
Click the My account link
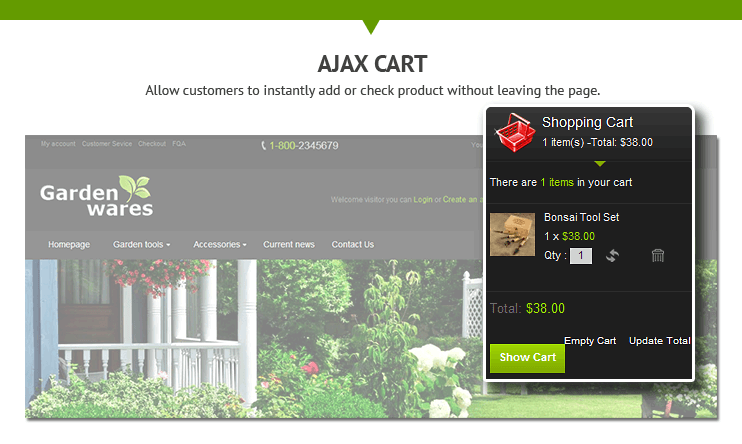point(58,143)
